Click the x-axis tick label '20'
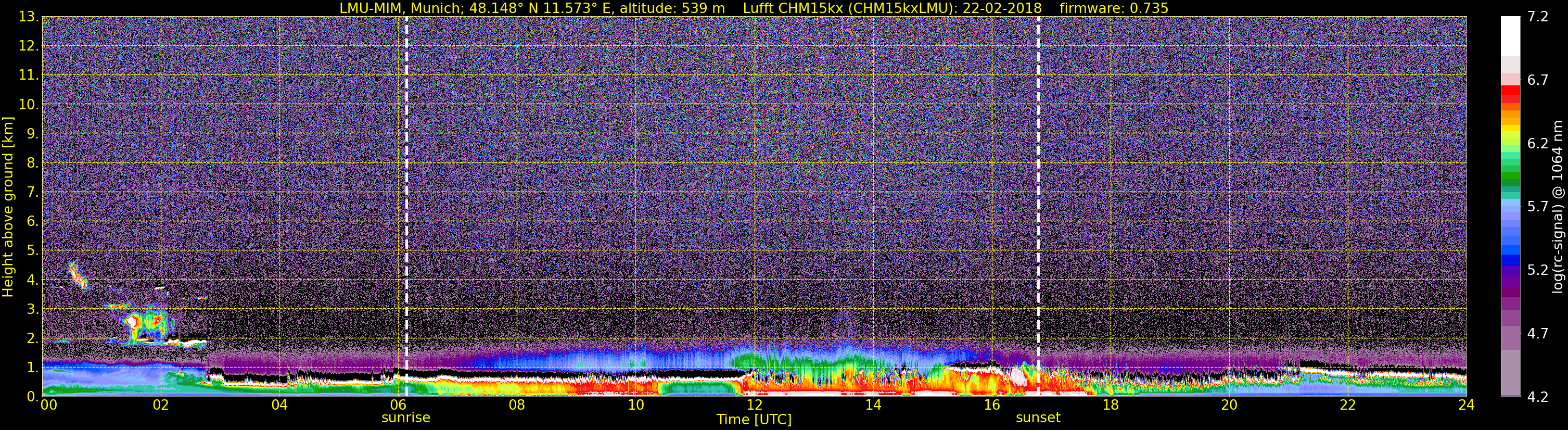1568x430 pixels. pos(1229,406)
